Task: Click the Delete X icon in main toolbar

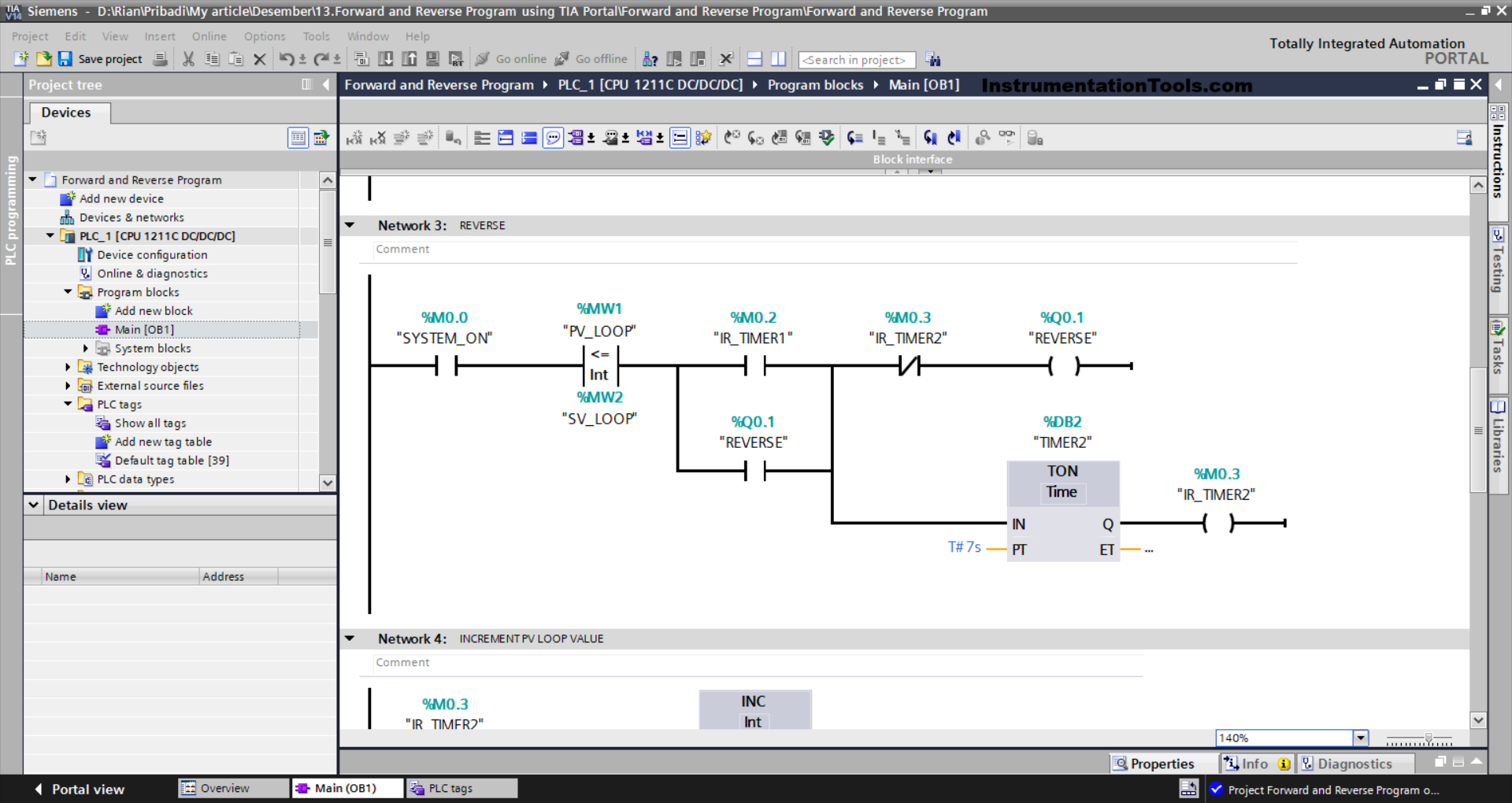Action: (259, 59)
